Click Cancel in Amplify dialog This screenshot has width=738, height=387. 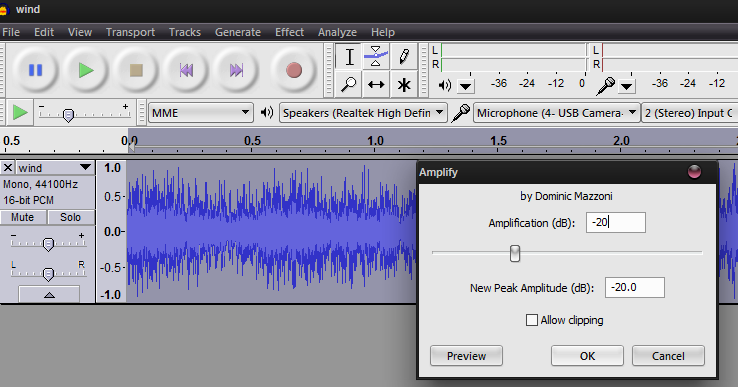(668, 356)
